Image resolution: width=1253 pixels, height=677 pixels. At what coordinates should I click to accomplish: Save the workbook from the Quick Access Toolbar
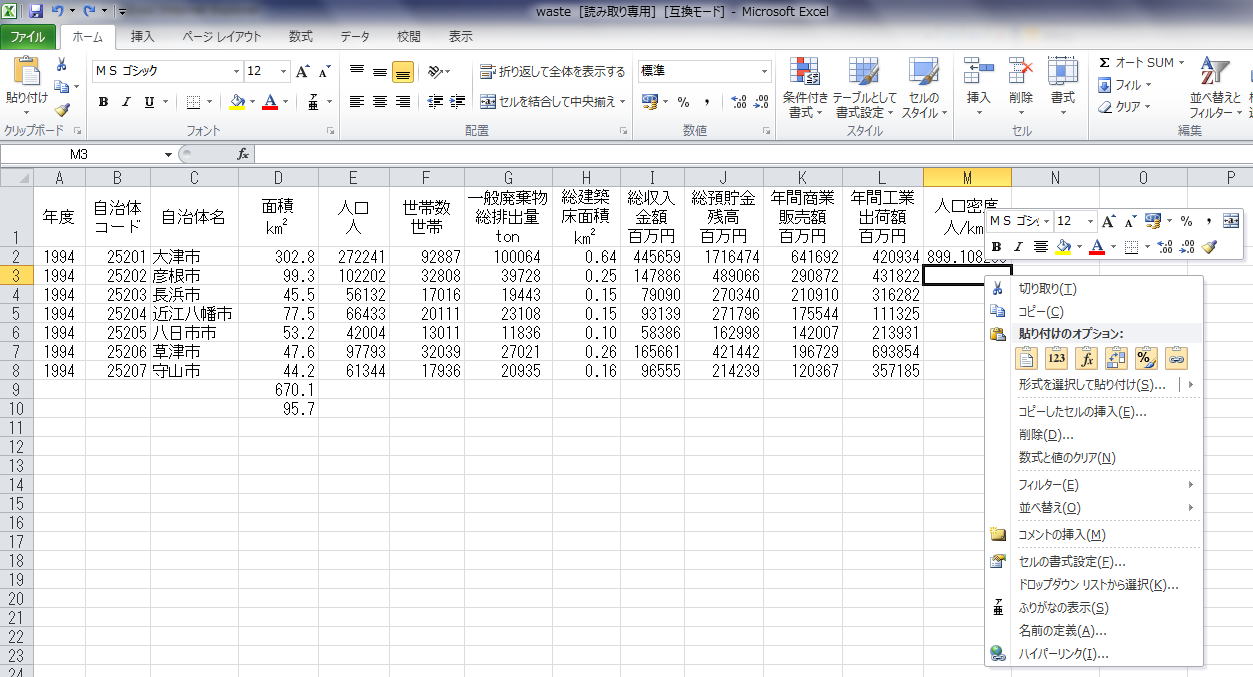(x=36, y=11)
